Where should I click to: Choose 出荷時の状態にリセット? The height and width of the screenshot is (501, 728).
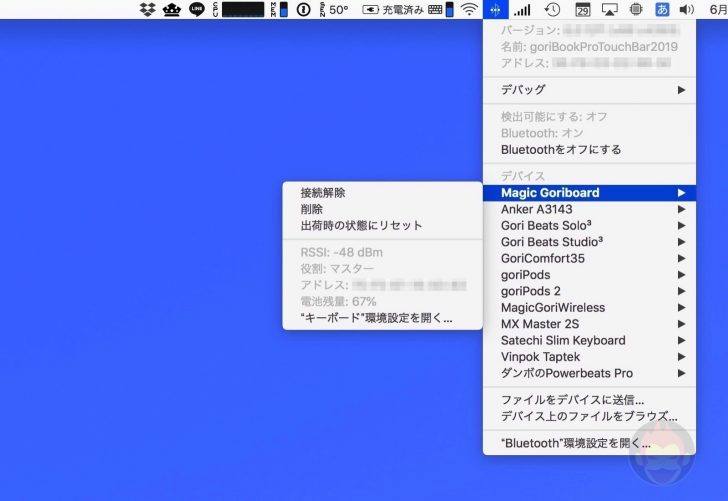pyautogui.click(x=383, y=226)
